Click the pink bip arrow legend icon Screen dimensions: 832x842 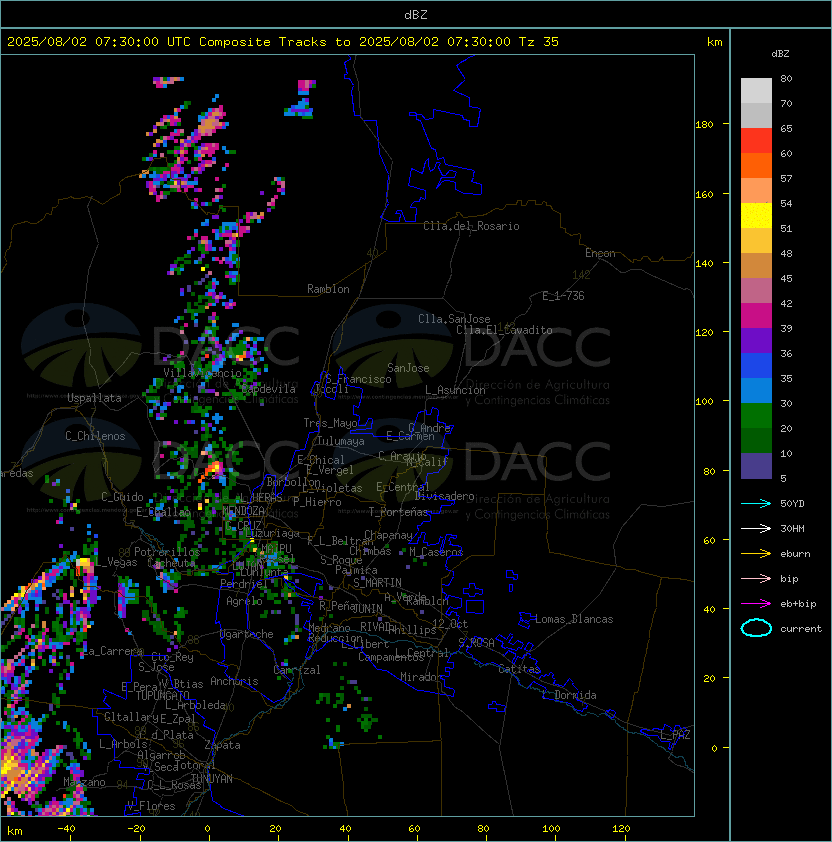tap(756, 578)
